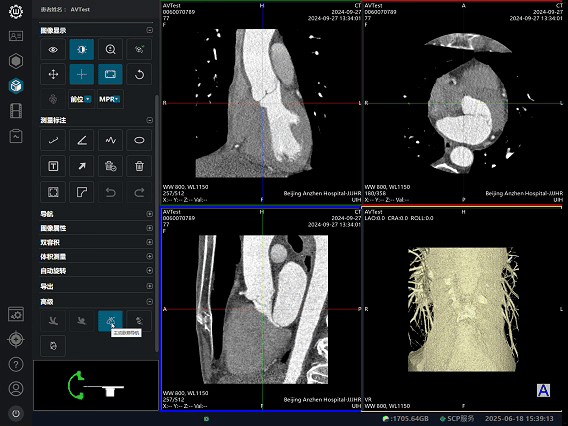Screen dimensions: 568x426
Task: Select the yellow VR 3D rendering viewport
Action: [463, 310]
